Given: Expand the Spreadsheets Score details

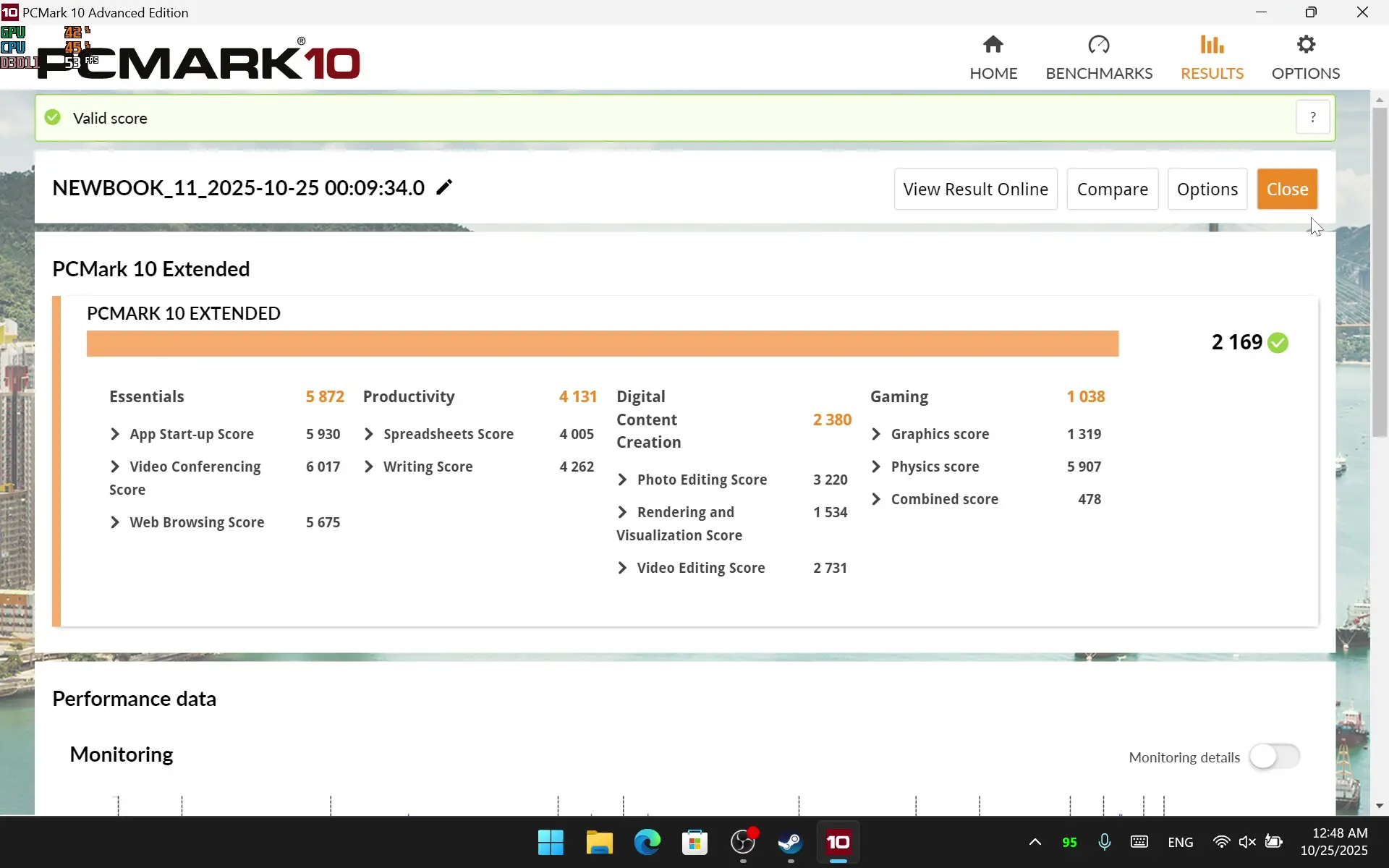Looking at the screenshot, I should (369, 434).
